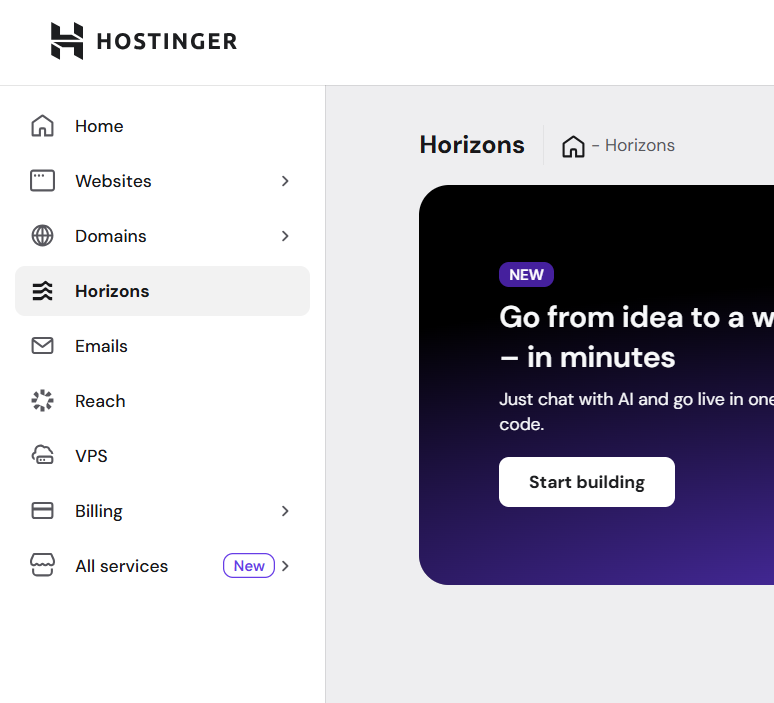Open the VPS sidebar label
The width and height of the screenshot is (774, 703).
point(91,456)
